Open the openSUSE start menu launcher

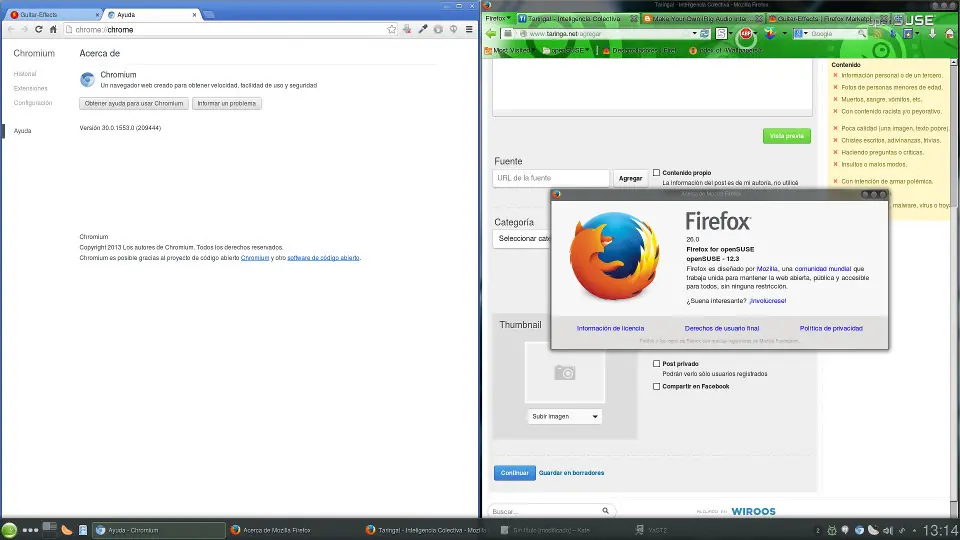(9, 530)
